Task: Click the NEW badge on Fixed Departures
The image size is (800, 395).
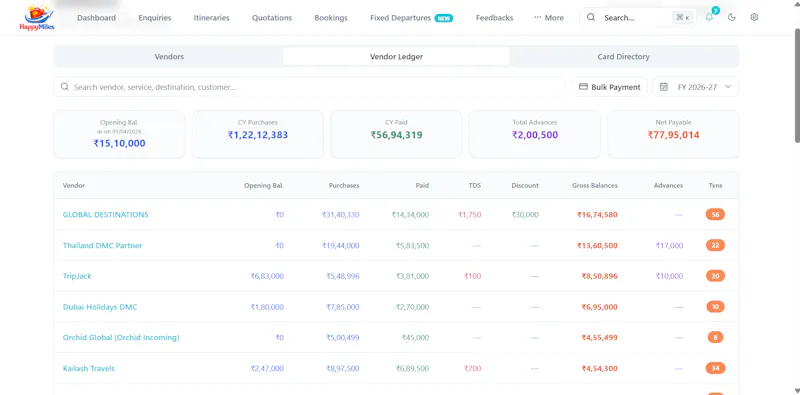Action: click(x=444, y=18)
